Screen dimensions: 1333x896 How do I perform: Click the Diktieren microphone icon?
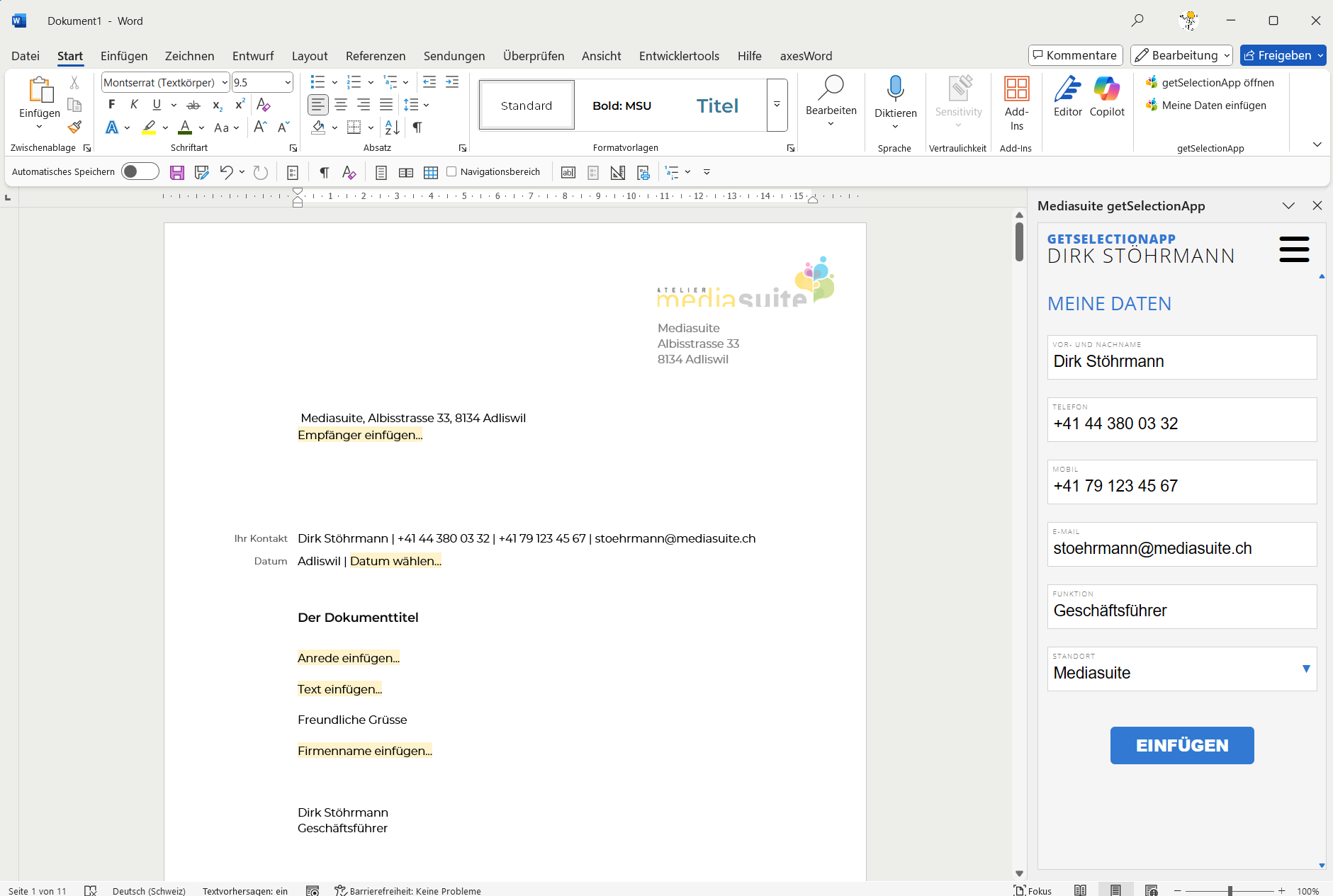[x=895, y=89]
